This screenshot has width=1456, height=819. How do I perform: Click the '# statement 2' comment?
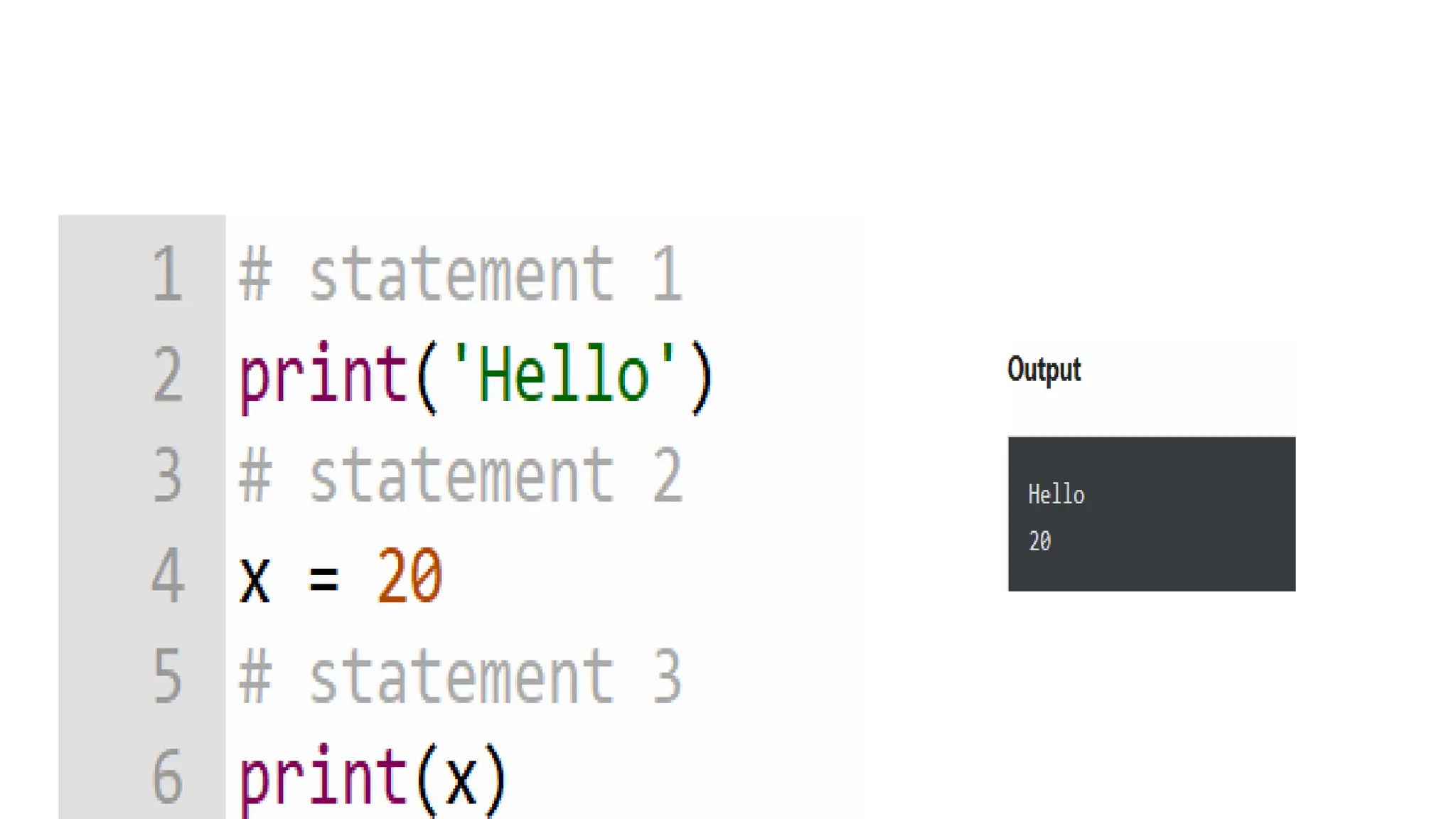pyautogui.click(x=461, y=476)
